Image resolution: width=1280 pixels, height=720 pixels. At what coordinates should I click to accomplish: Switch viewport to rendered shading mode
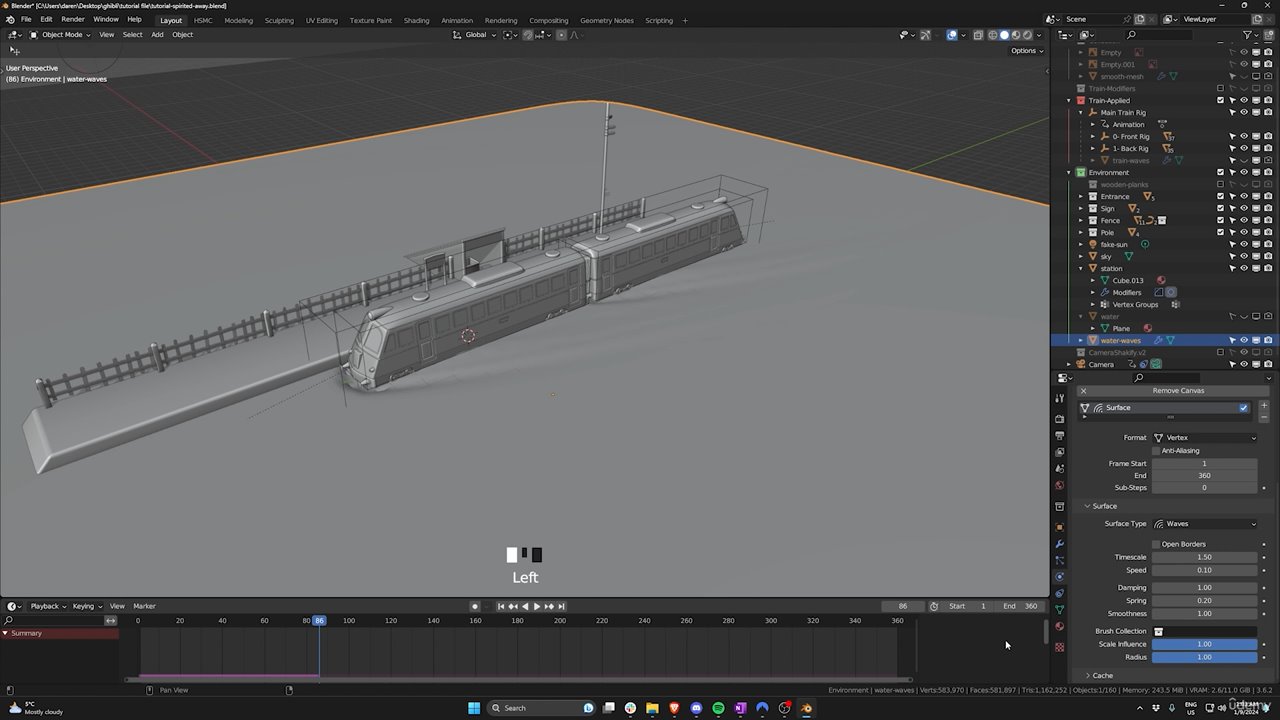[x=1028, y=35]
